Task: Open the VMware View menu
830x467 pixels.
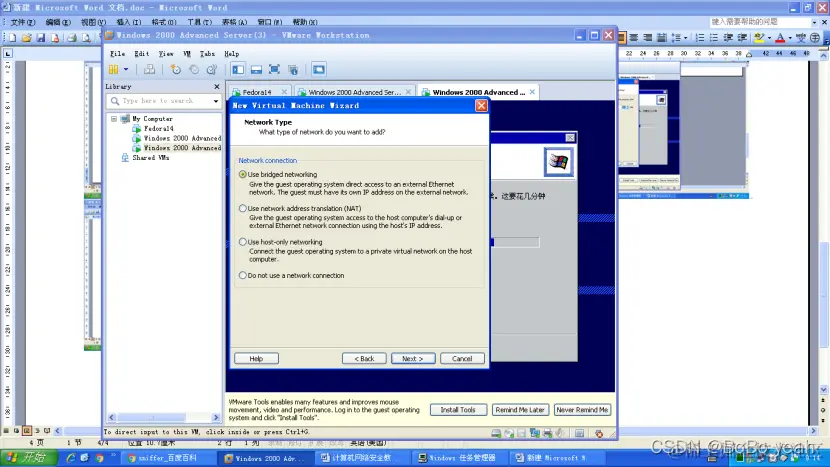Action: click(166, 53)
